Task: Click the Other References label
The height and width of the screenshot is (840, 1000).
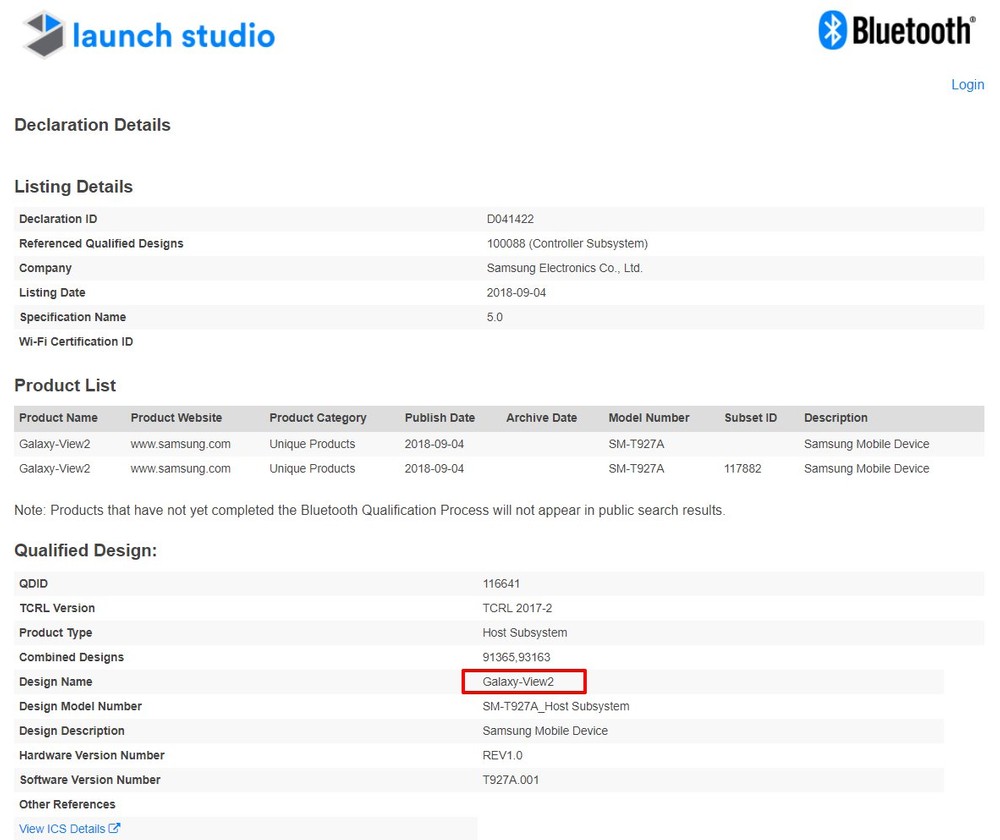Action: click(x=67, y=804)
